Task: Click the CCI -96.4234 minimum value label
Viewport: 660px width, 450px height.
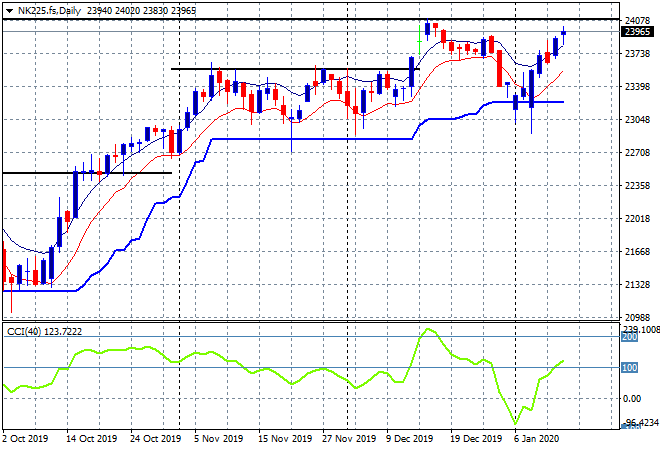Action: click(640, 422)
